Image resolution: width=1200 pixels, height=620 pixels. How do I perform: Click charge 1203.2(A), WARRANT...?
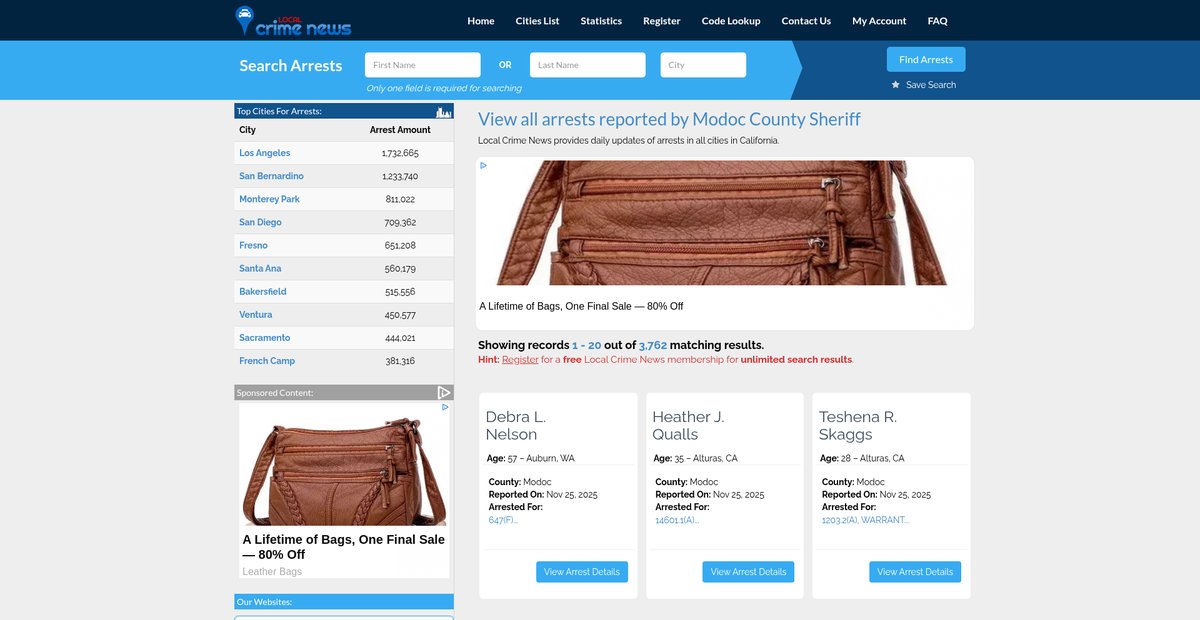tap(865, 520)
